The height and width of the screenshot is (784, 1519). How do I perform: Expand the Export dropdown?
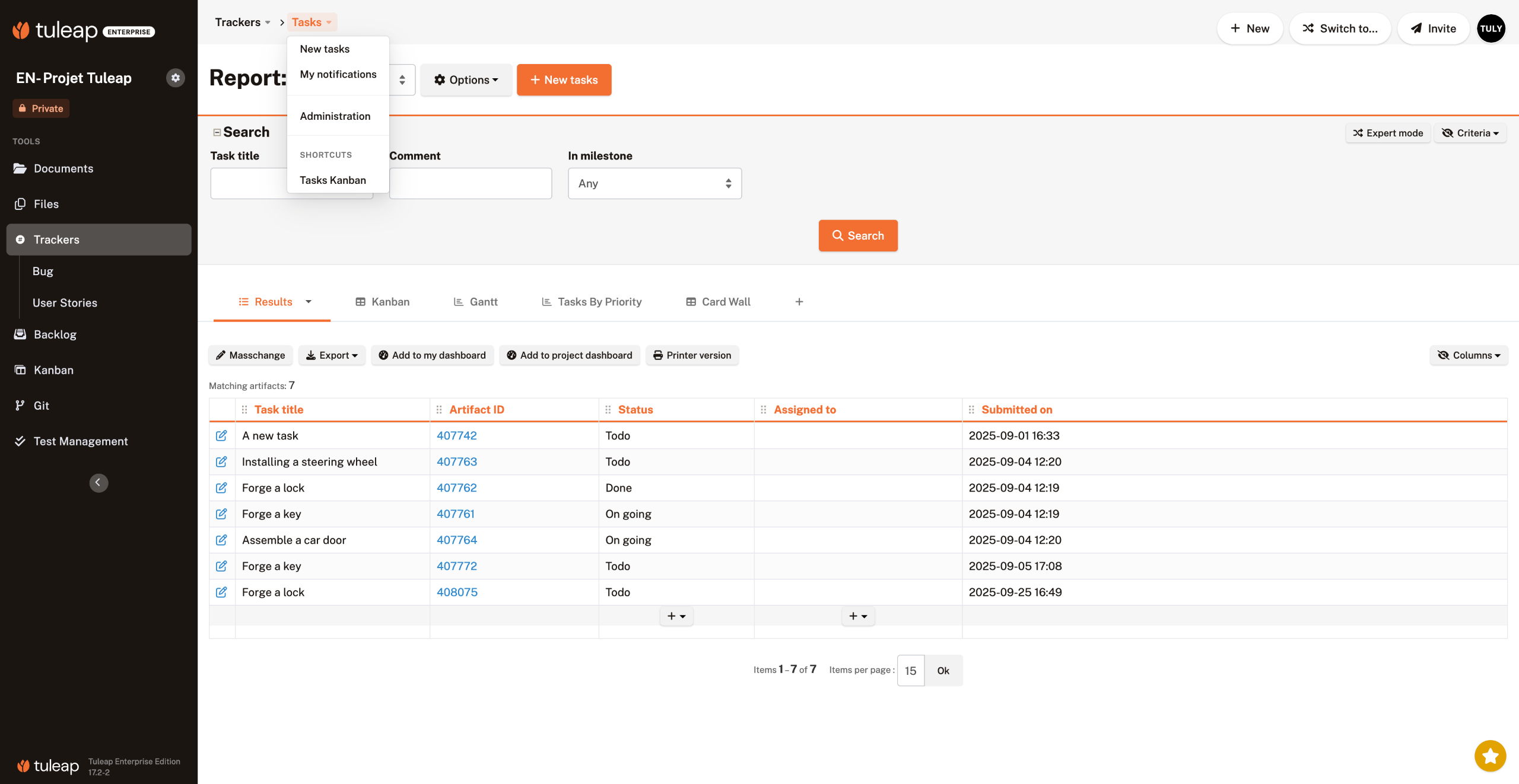pyautogui.click(x=332, y=355)
